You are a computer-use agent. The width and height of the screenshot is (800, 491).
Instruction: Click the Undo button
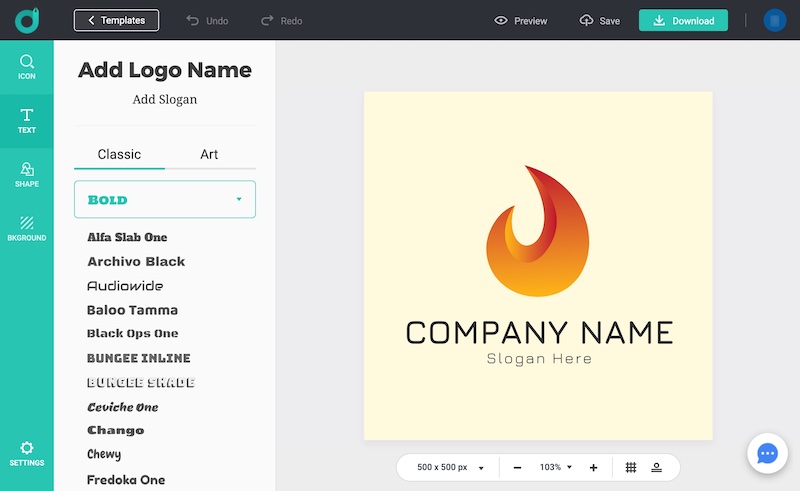pos(207,21)
